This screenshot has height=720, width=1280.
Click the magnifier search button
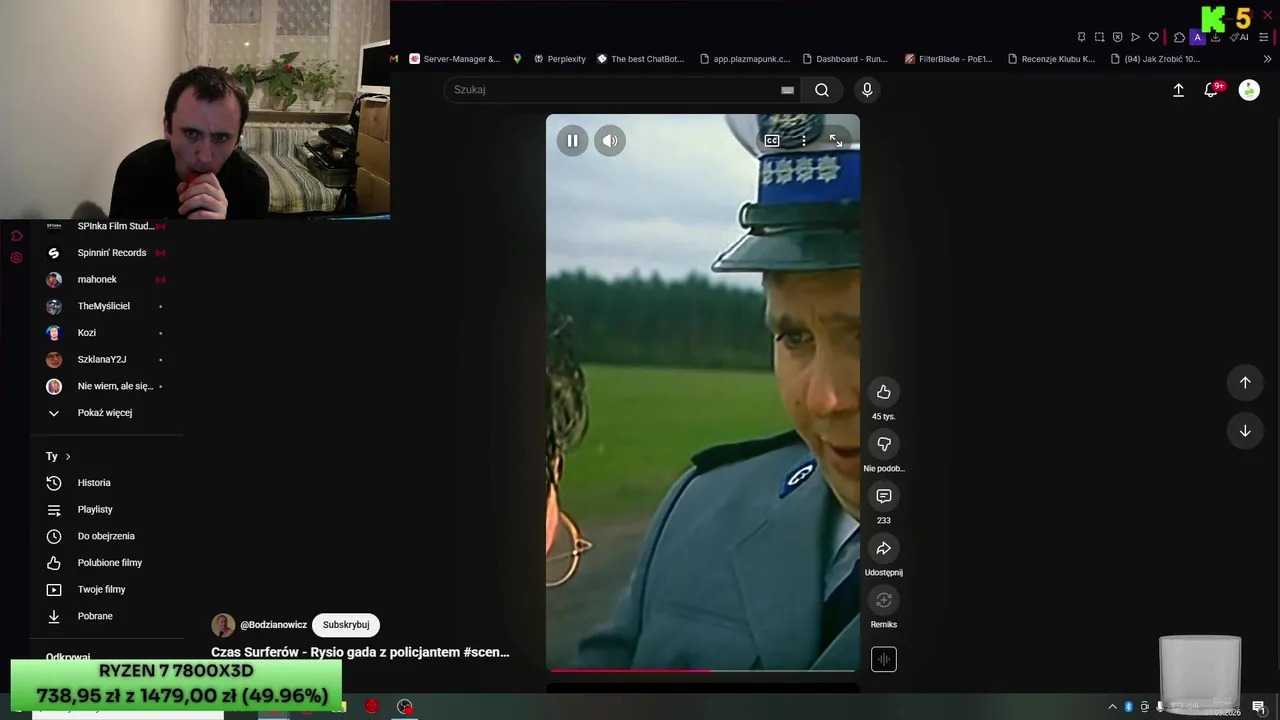[x=822, y=90]
